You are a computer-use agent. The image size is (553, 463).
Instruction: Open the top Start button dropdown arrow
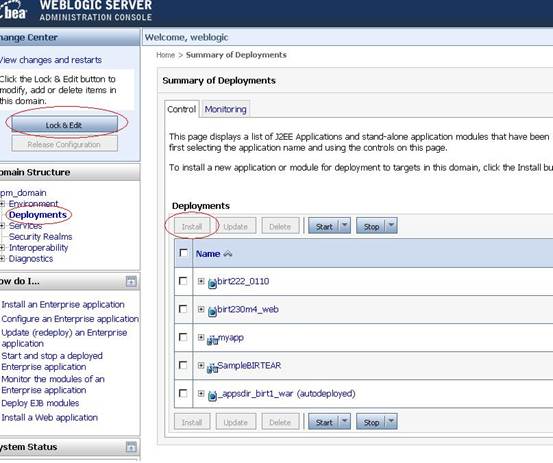point(345,226)
